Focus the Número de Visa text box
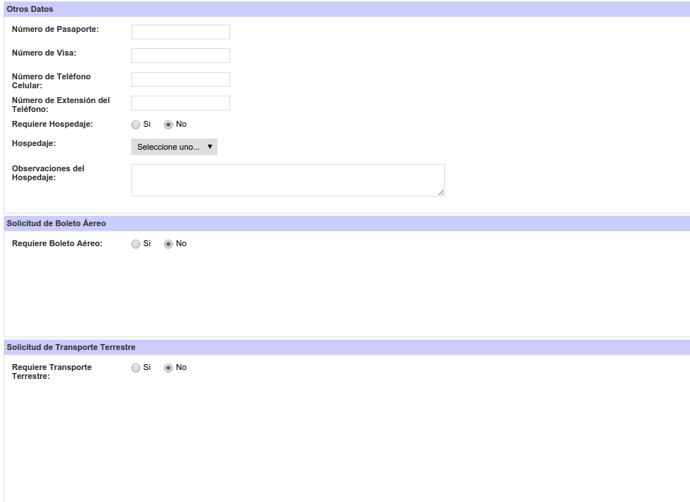This screenshot has width=690, height=502. [180, 55]
